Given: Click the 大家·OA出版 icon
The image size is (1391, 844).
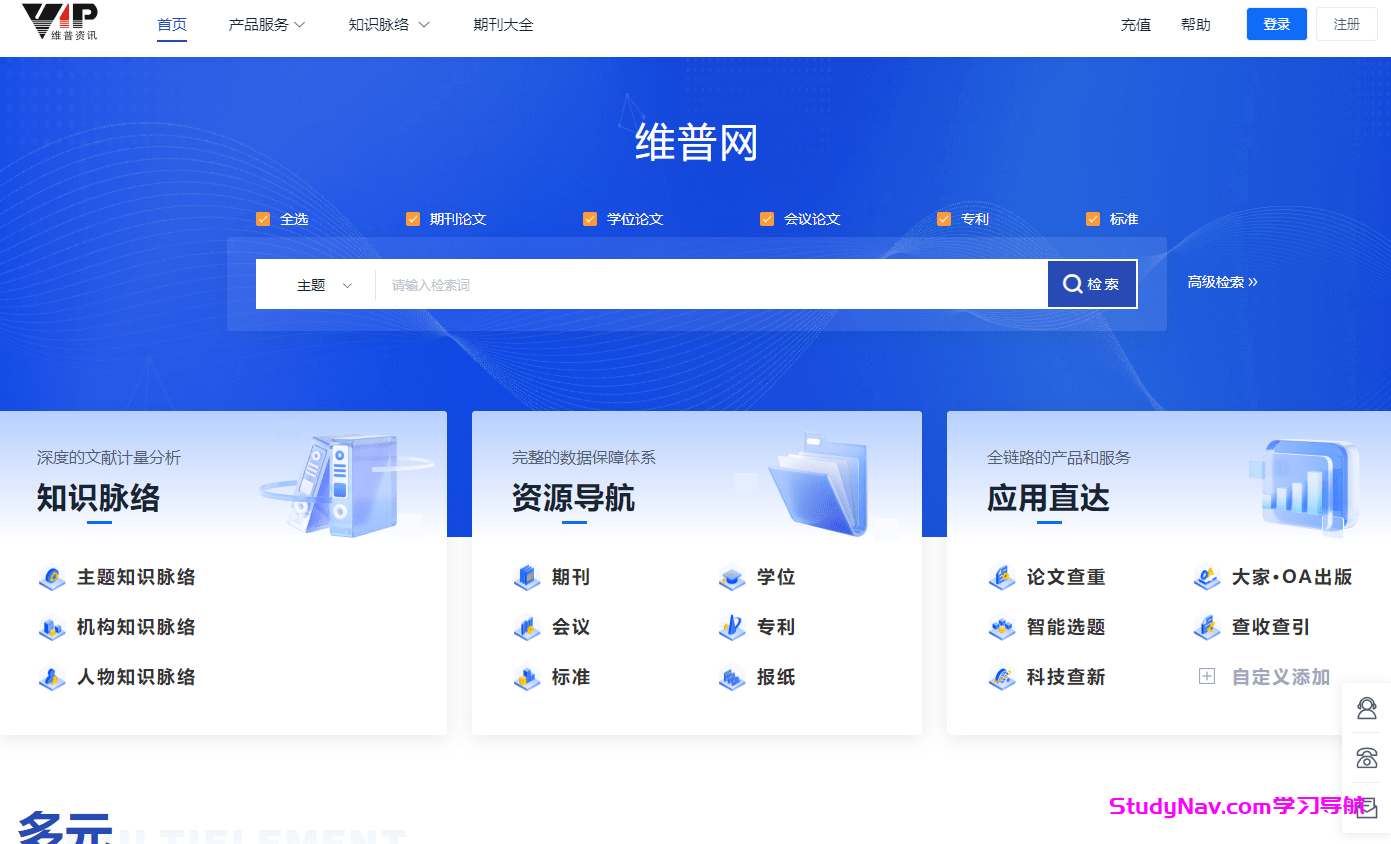Looking at the screenshot, I should tap(1207, 577).
